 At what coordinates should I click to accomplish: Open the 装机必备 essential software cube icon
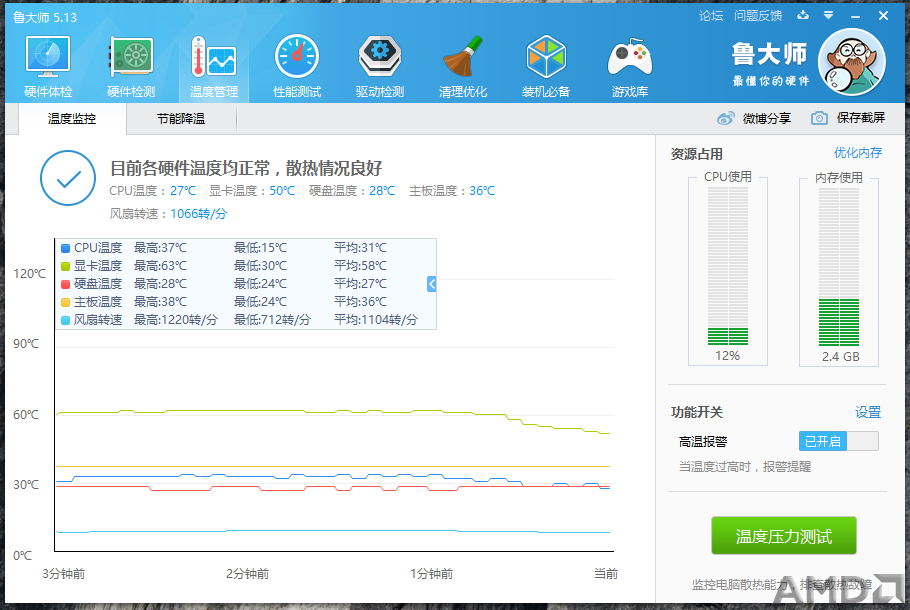546,66
